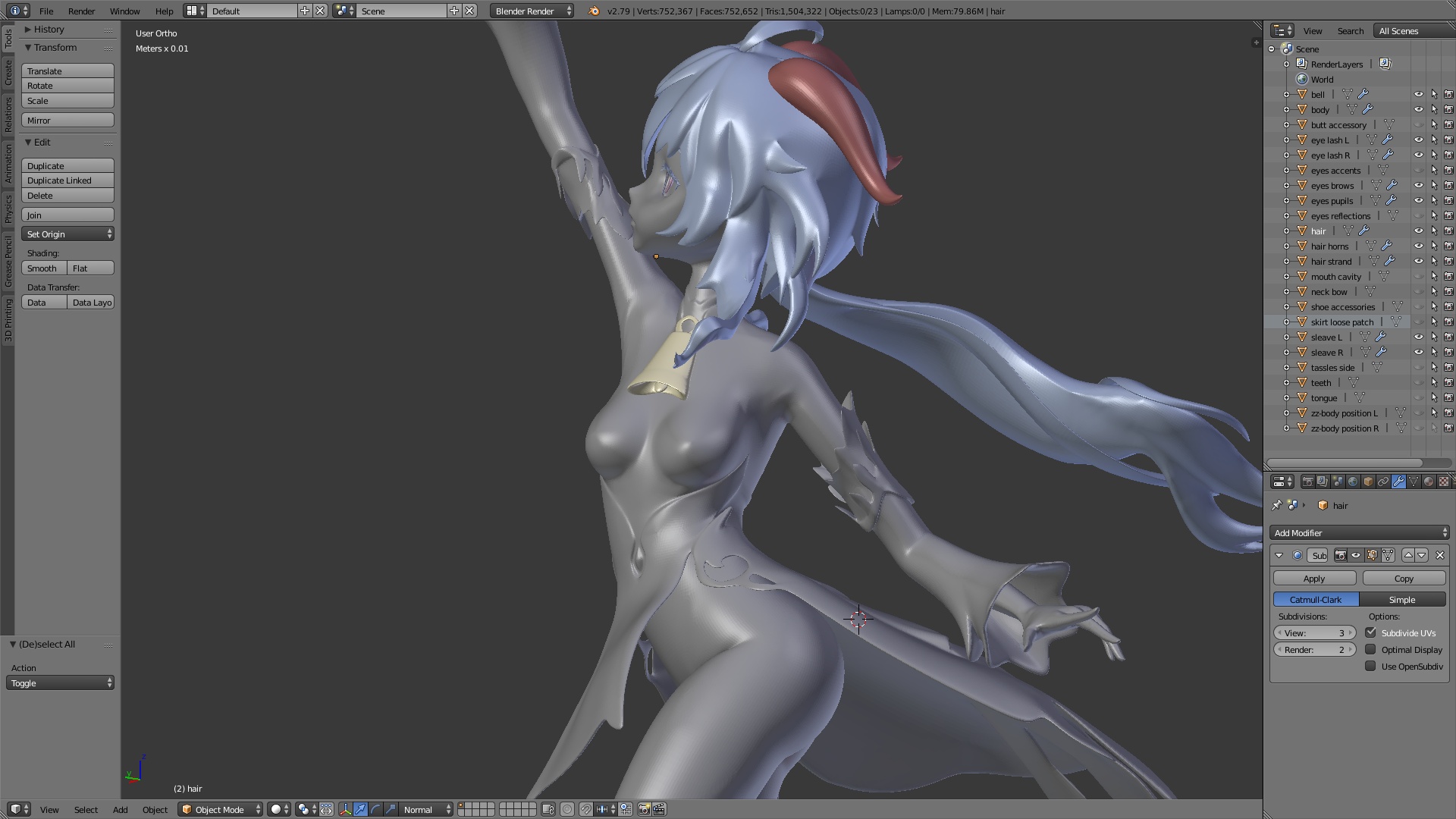
Task: Collapse the Transform panel
Action: 28,47
